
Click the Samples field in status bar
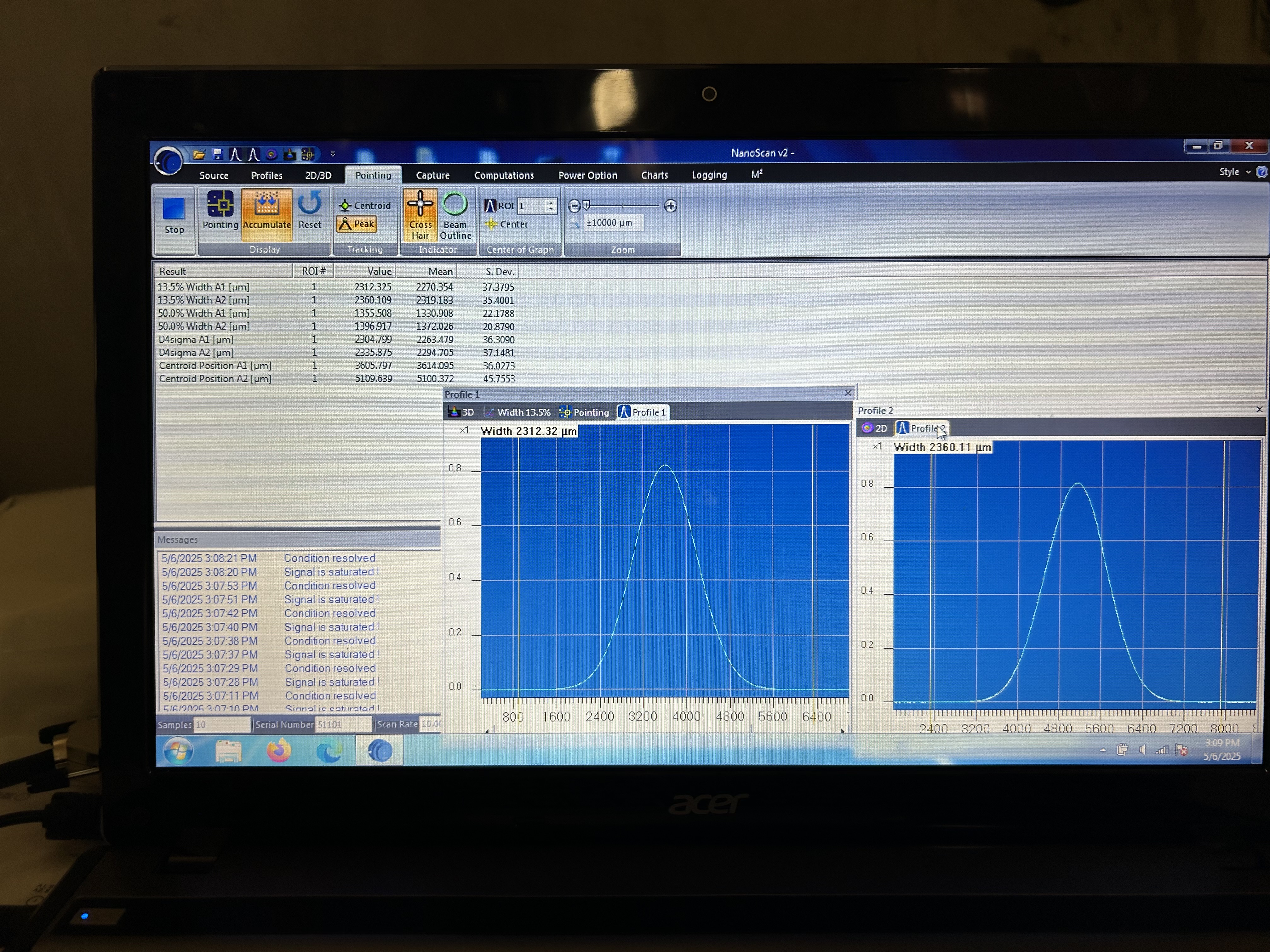222,725
